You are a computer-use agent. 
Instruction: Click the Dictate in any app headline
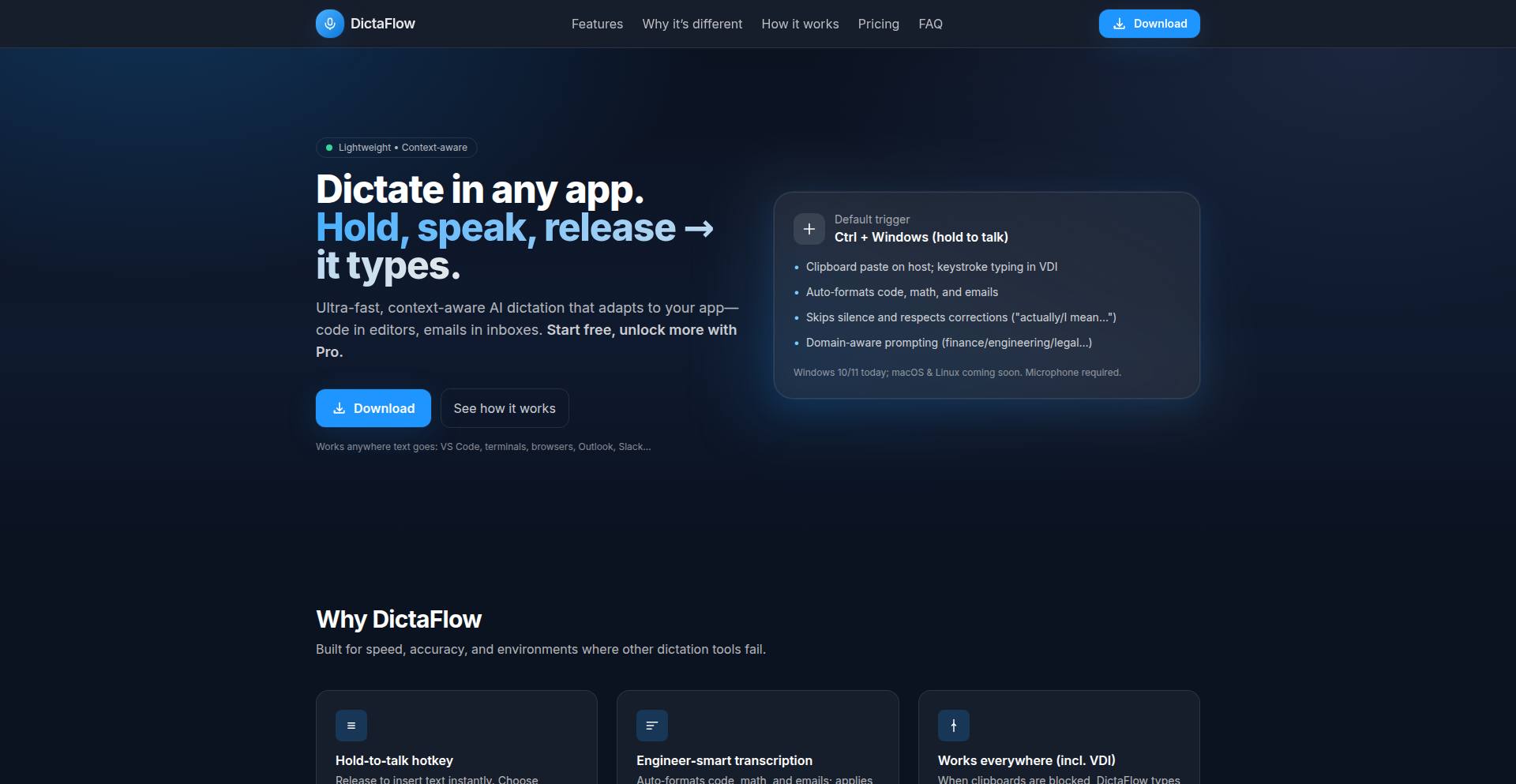(480, 189)
